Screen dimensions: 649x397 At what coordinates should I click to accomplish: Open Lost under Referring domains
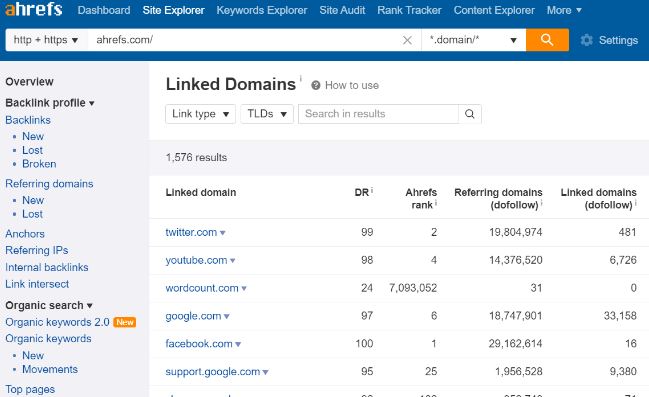[32, 214]
